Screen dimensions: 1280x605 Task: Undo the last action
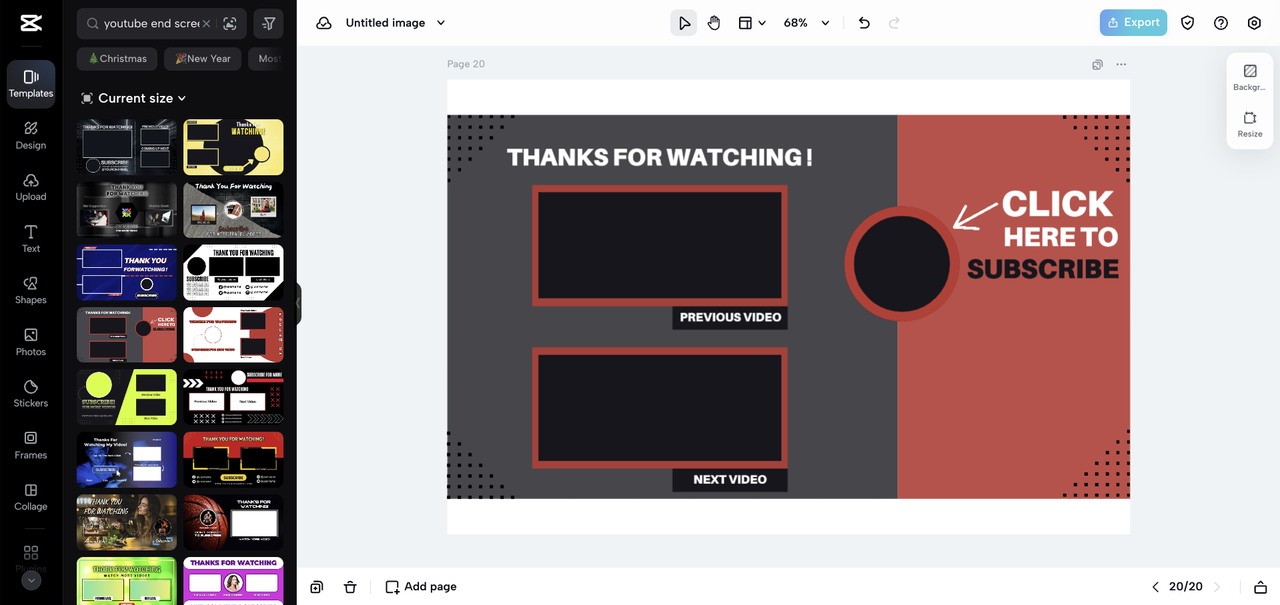tap(864, 23)
